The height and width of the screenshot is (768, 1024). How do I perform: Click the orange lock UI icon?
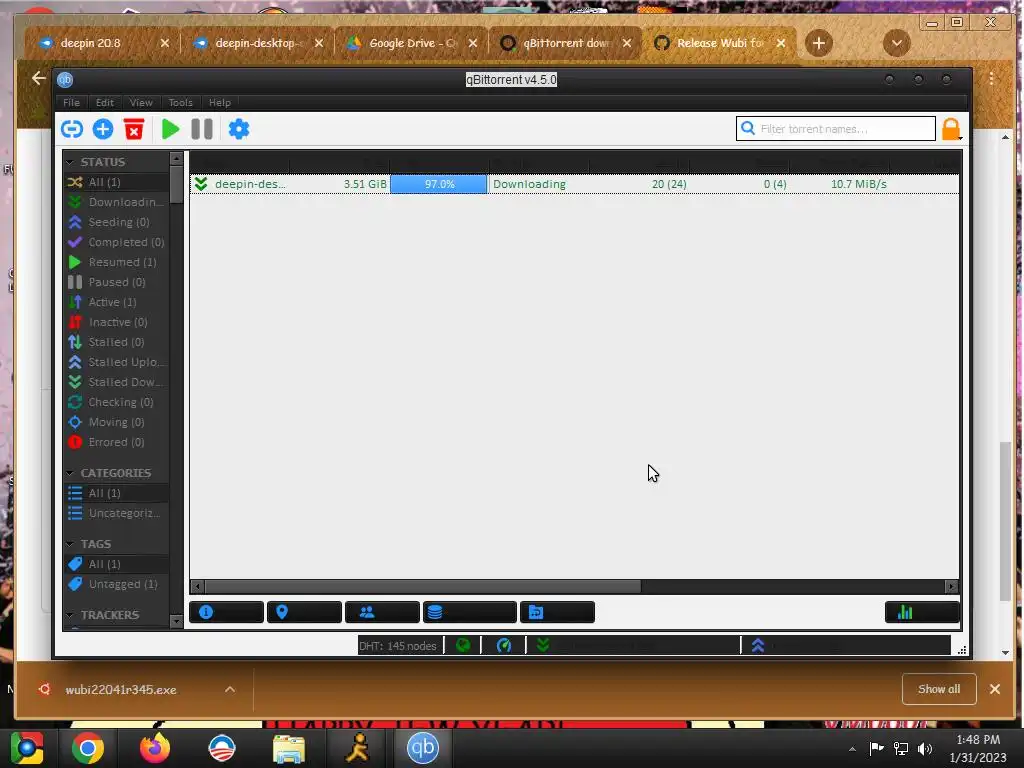(x=952, y=129)
